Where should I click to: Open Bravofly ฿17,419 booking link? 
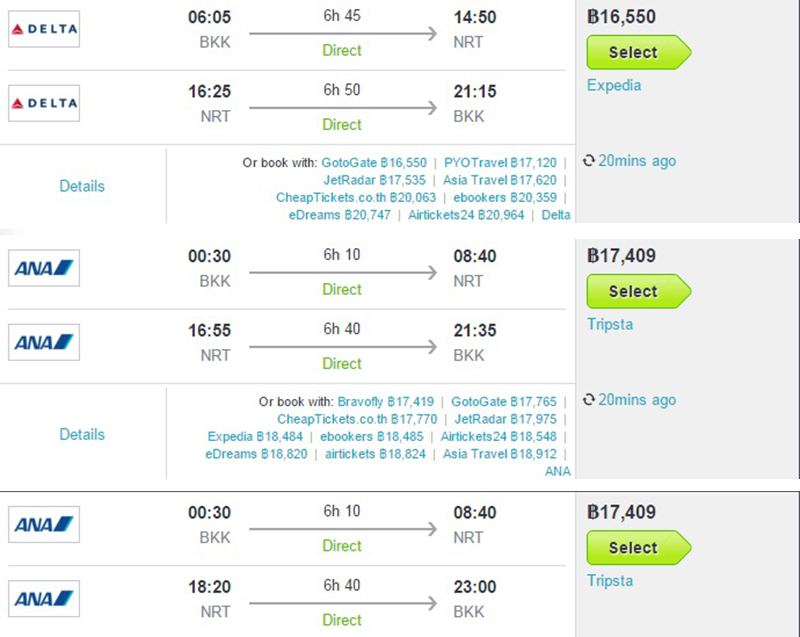[386, 401]
